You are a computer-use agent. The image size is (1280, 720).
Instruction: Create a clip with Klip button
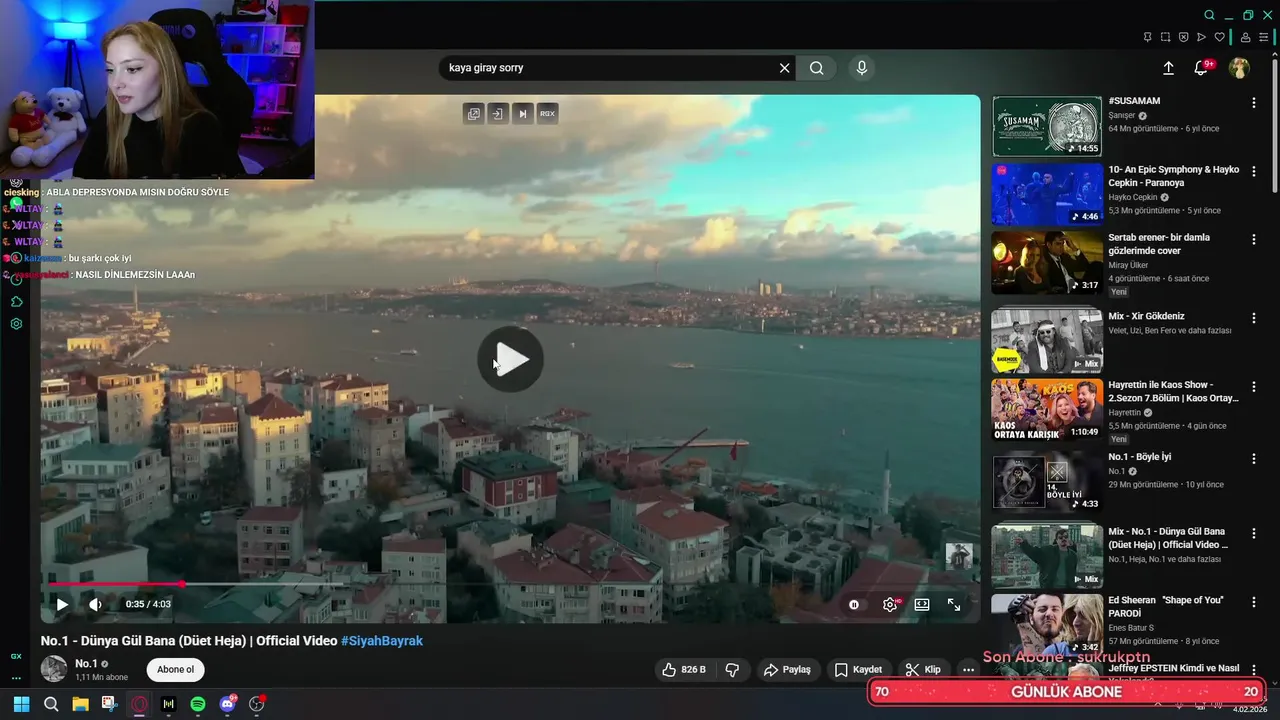(923, 670)
